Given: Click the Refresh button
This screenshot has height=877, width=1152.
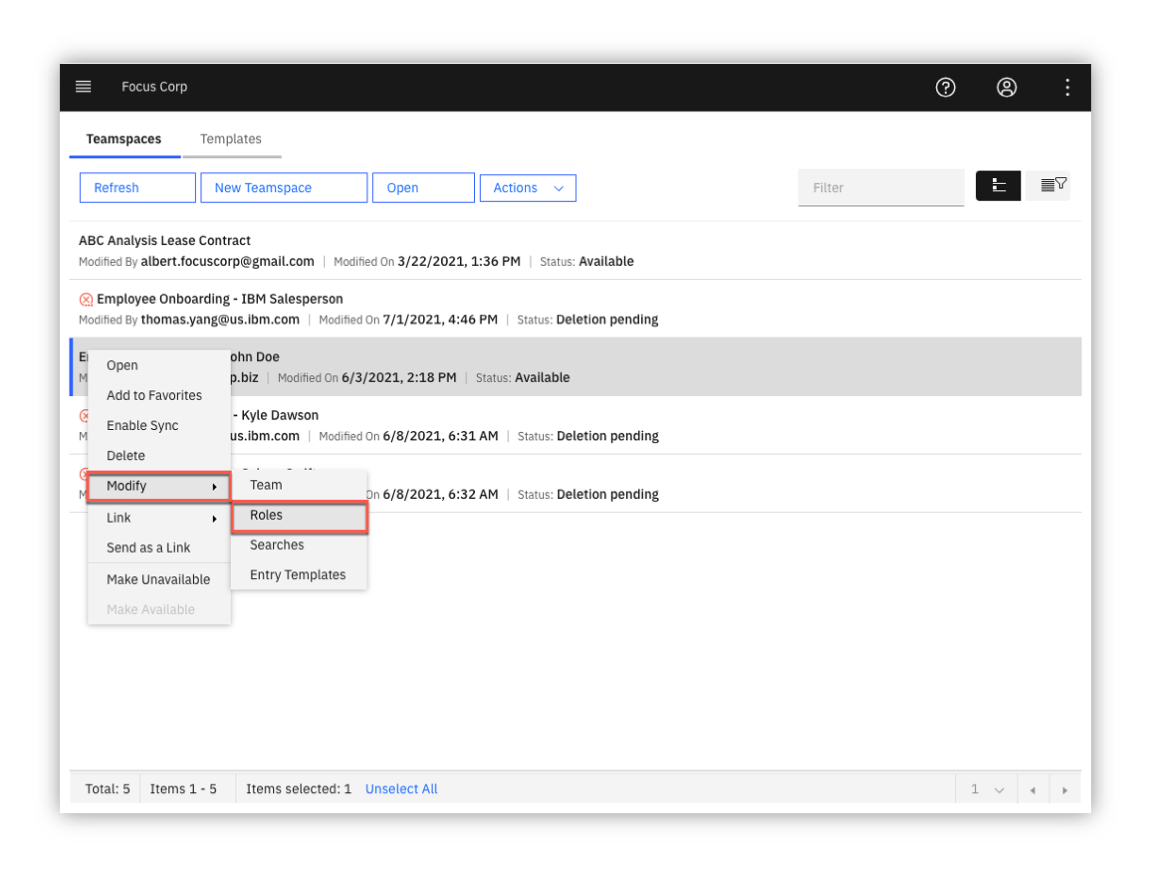Looking at the screenshot, I should coord(137,187).
